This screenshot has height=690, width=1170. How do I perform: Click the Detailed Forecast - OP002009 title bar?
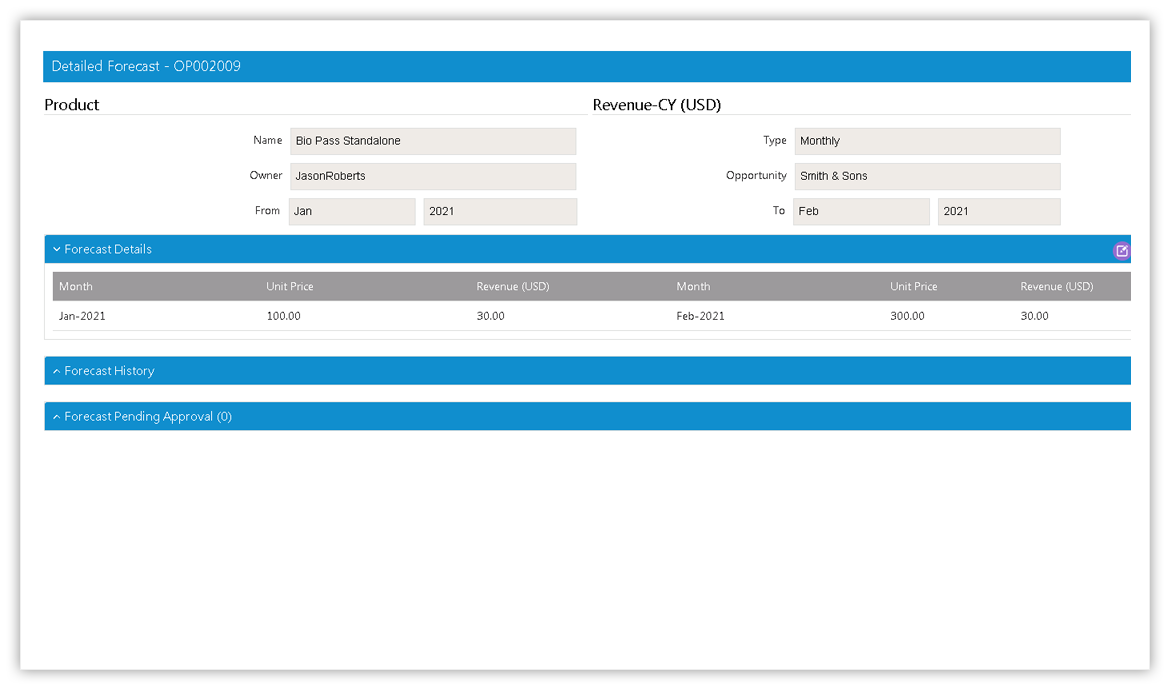tap(146, 67)
